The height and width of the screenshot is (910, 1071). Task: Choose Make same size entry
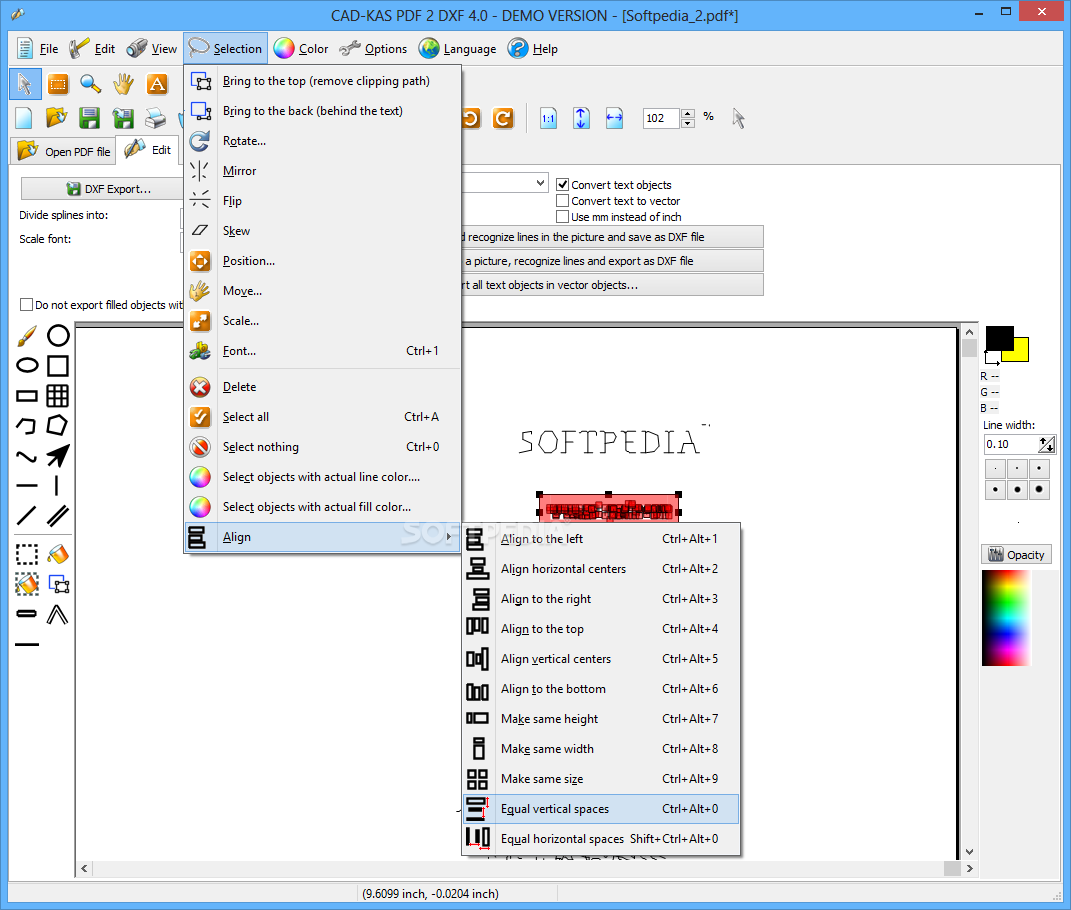600,779
